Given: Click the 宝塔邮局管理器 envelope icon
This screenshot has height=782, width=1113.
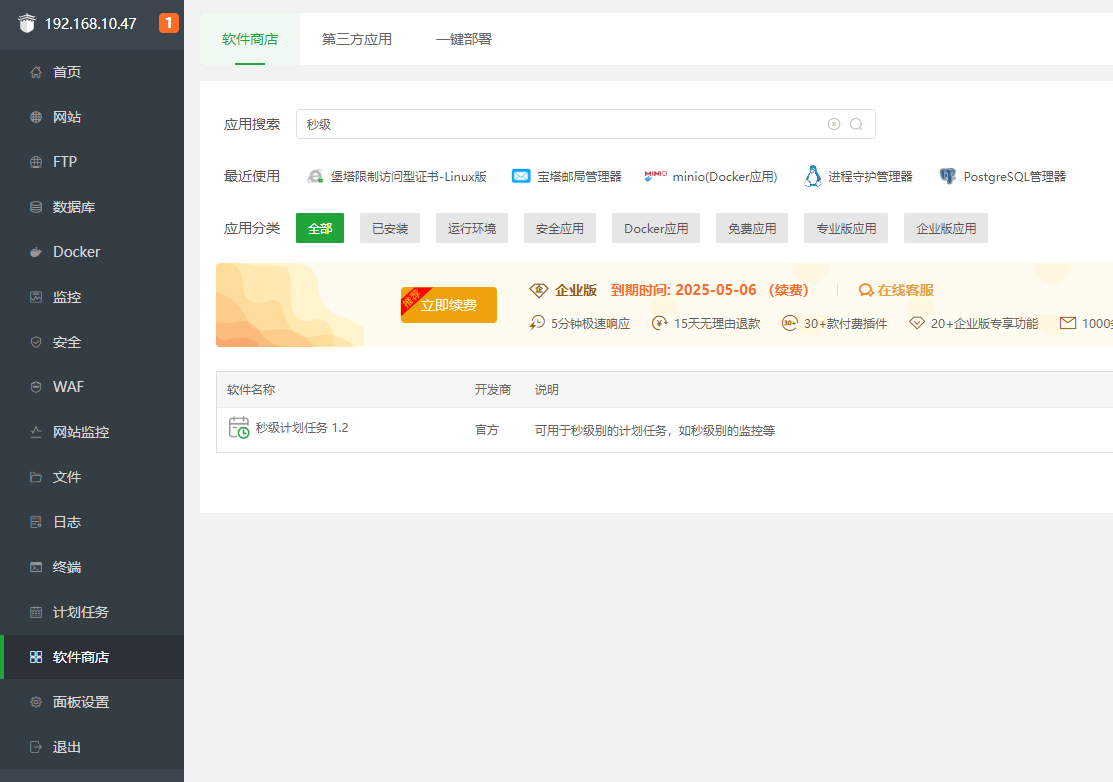Looking at the screenshot, I should (521, 176).
